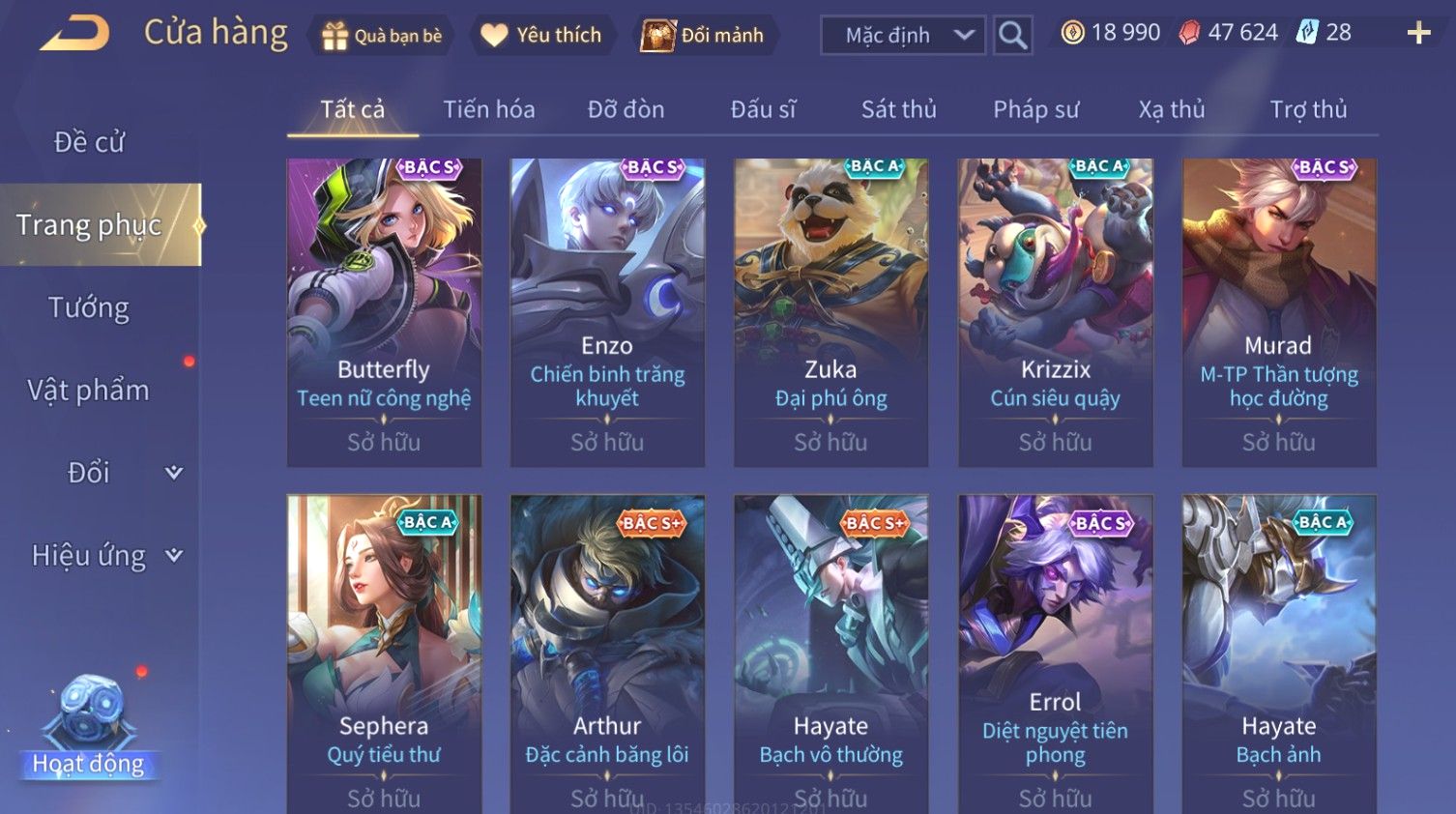Click the gold coin currency icon

click(1072, 33)
